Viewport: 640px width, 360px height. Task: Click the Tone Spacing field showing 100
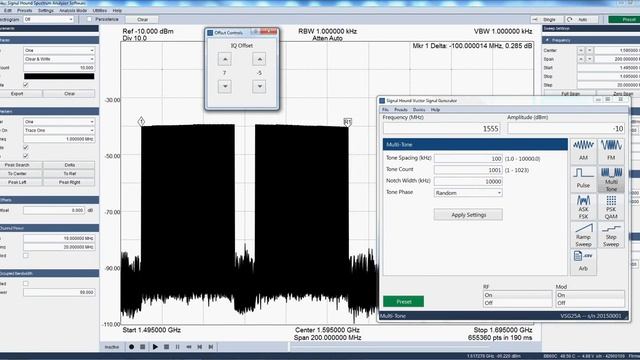click(x=468, y=158)
